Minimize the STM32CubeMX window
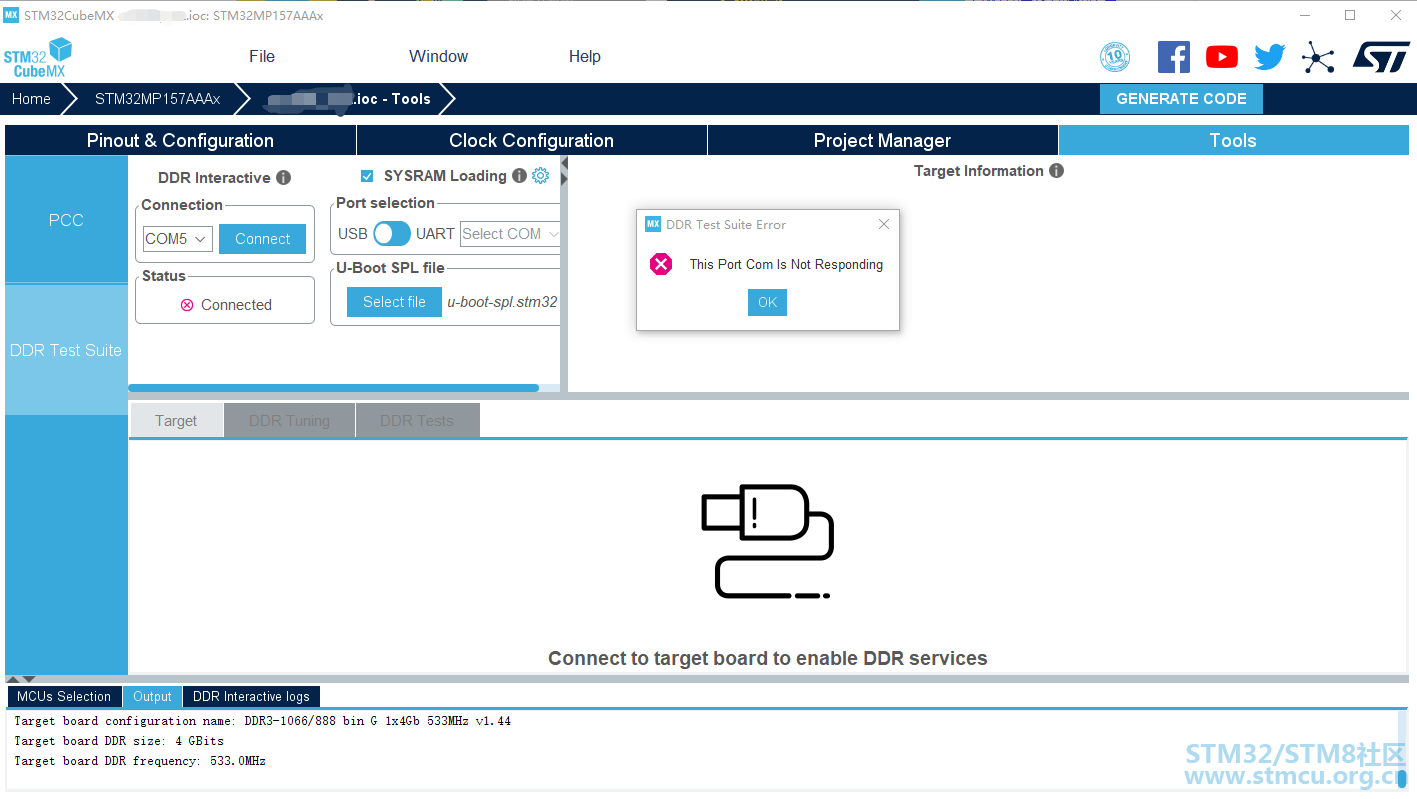The width and height of the screenshot is (1417, 799). click(1305, 15)
